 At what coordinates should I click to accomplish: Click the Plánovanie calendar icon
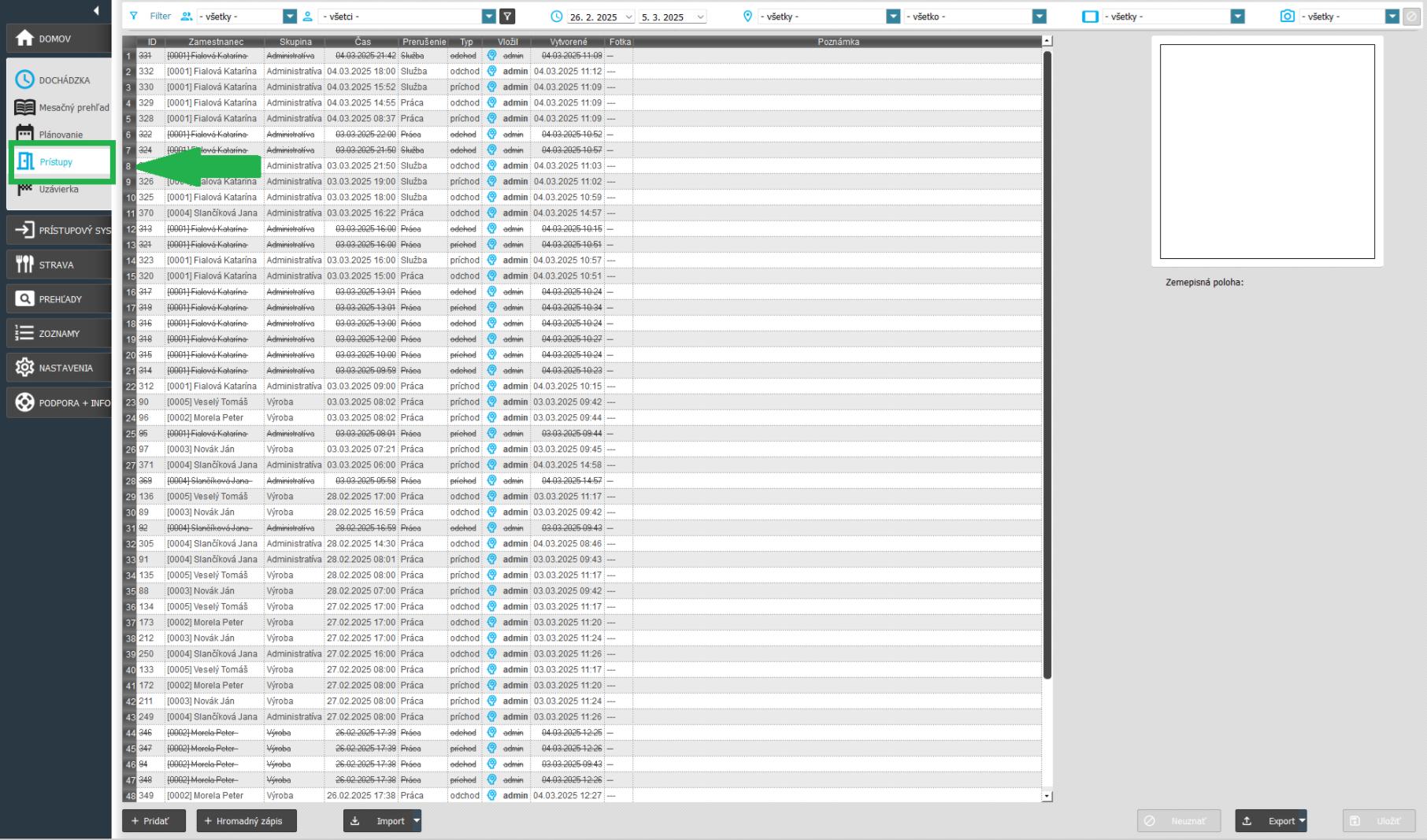(x=25, y=134)
